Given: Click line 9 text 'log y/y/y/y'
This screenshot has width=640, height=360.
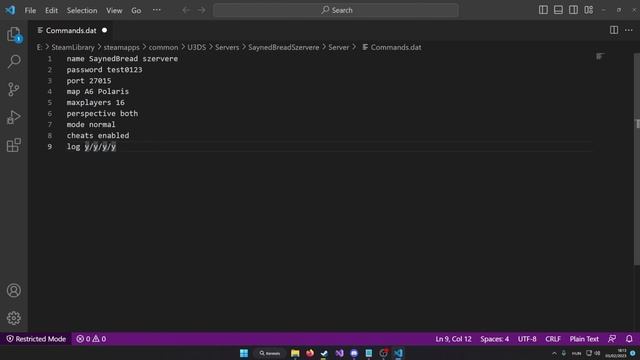Looking at the screenshot, I should click(x=91, y=147).
